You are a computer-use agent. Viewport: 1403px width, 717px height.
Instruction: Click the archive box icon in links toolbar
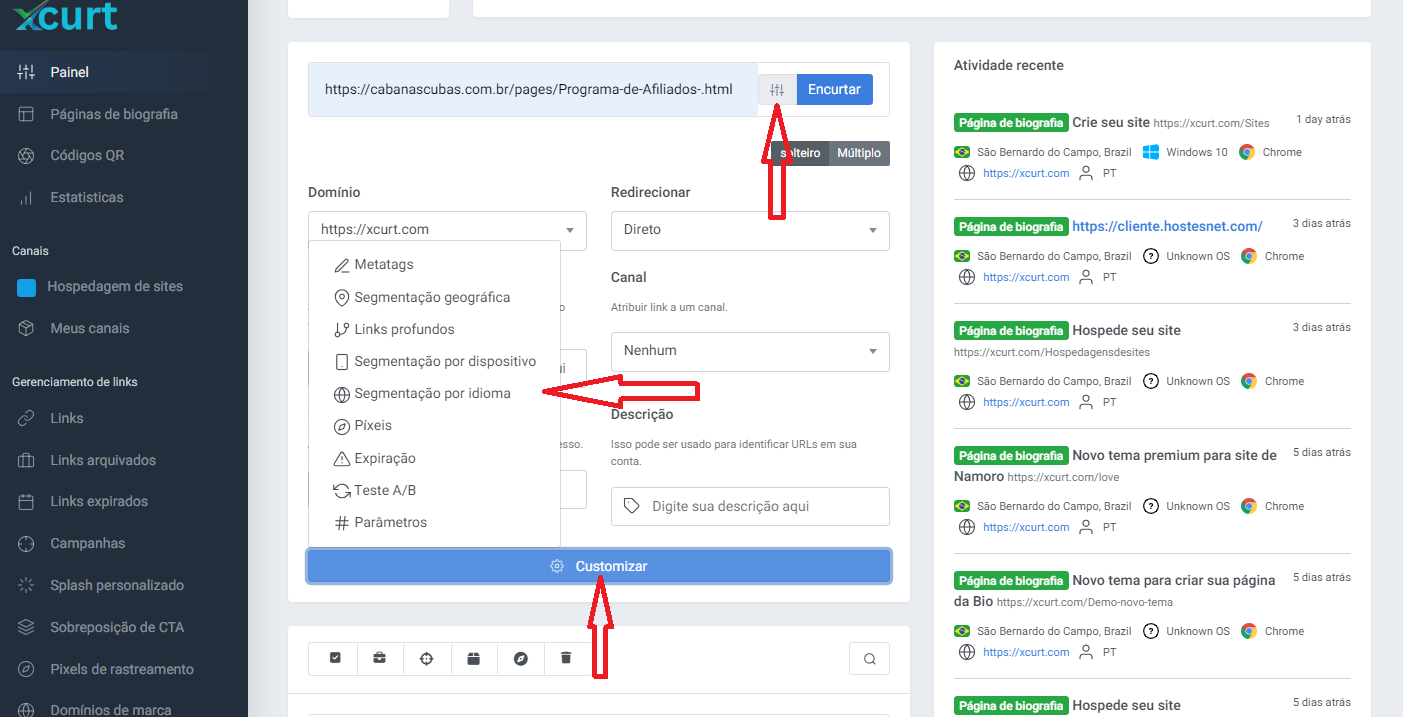click(x=474, y=658)
